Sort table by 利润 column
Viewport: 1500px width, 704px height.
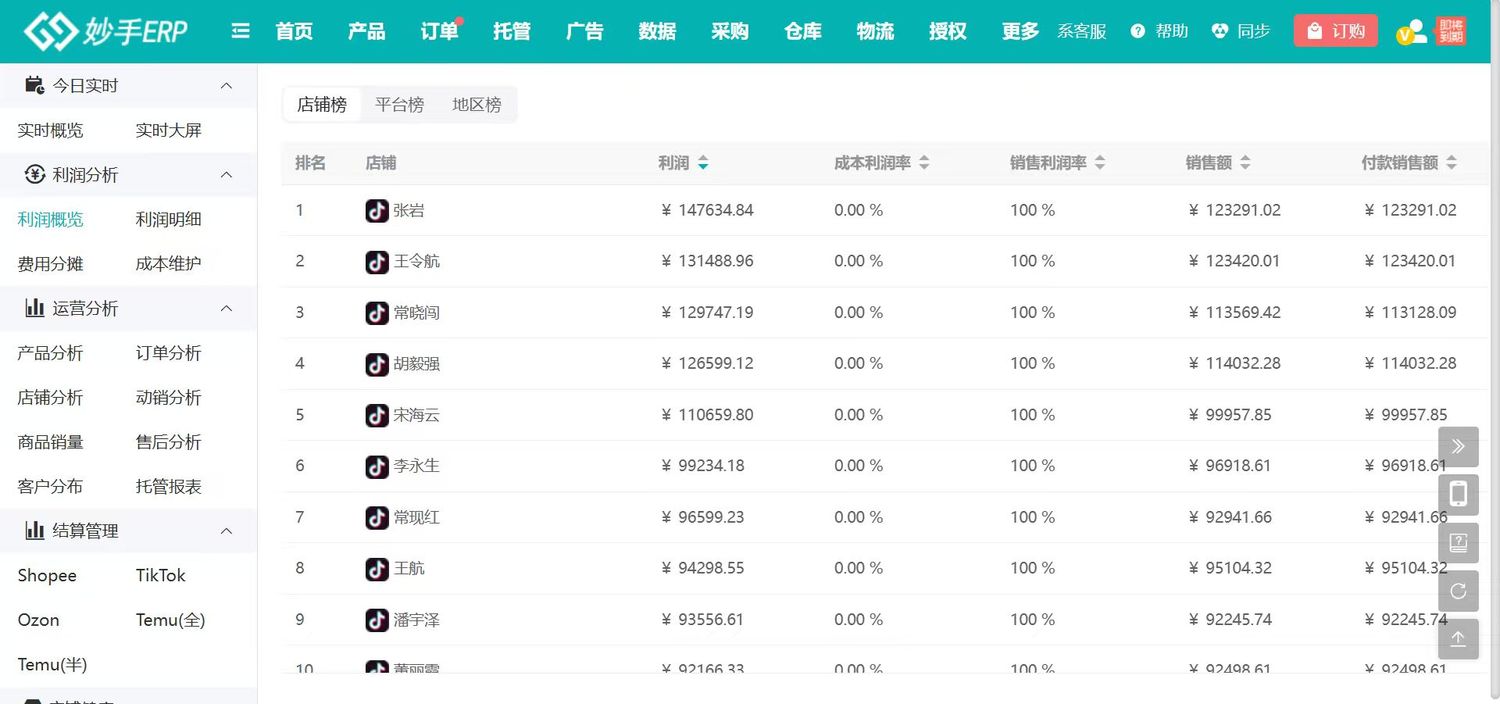pyautogui.click(x=703, y=163)
